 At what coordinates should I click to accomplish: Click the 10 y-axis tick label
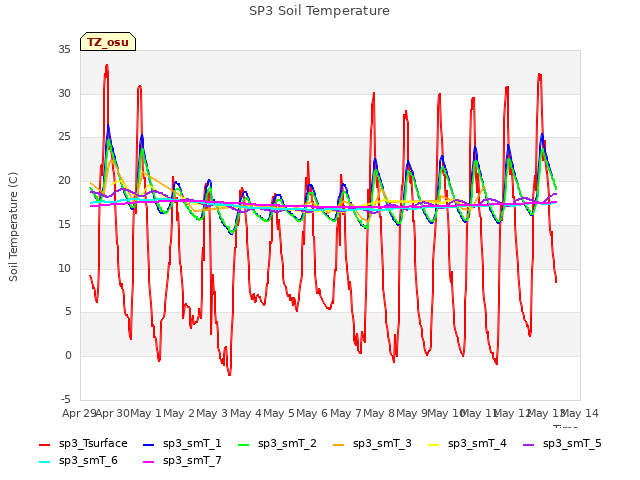(x=64, y=268)
